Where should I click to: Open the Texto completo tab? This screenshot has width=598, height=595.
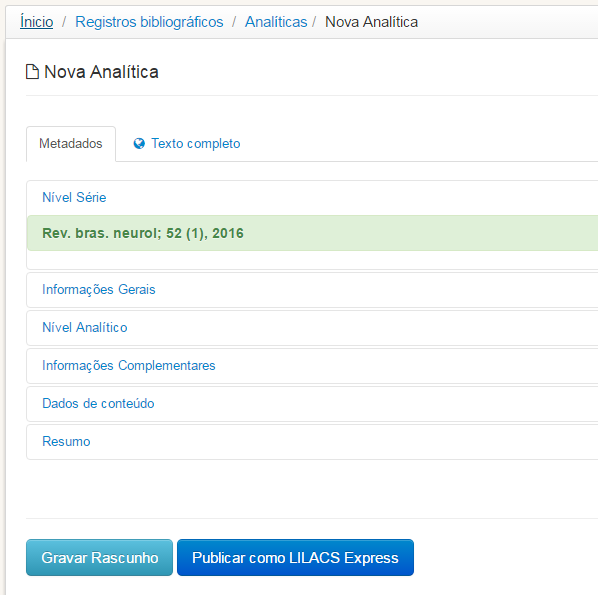[186, 144]
